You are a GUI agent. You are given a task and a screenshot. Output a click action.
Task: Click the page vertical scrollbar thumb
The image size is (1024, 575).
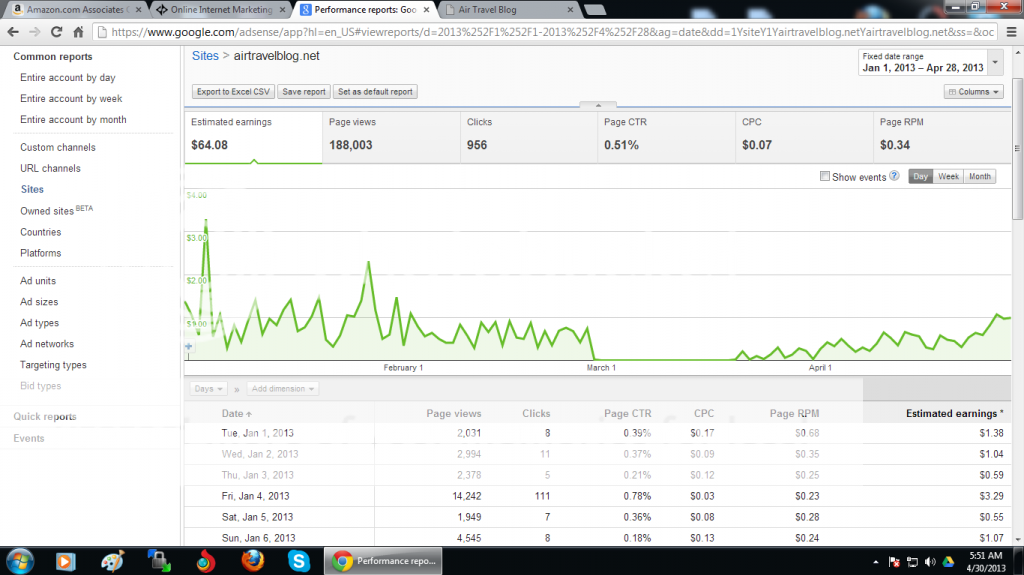point(1017,149)
